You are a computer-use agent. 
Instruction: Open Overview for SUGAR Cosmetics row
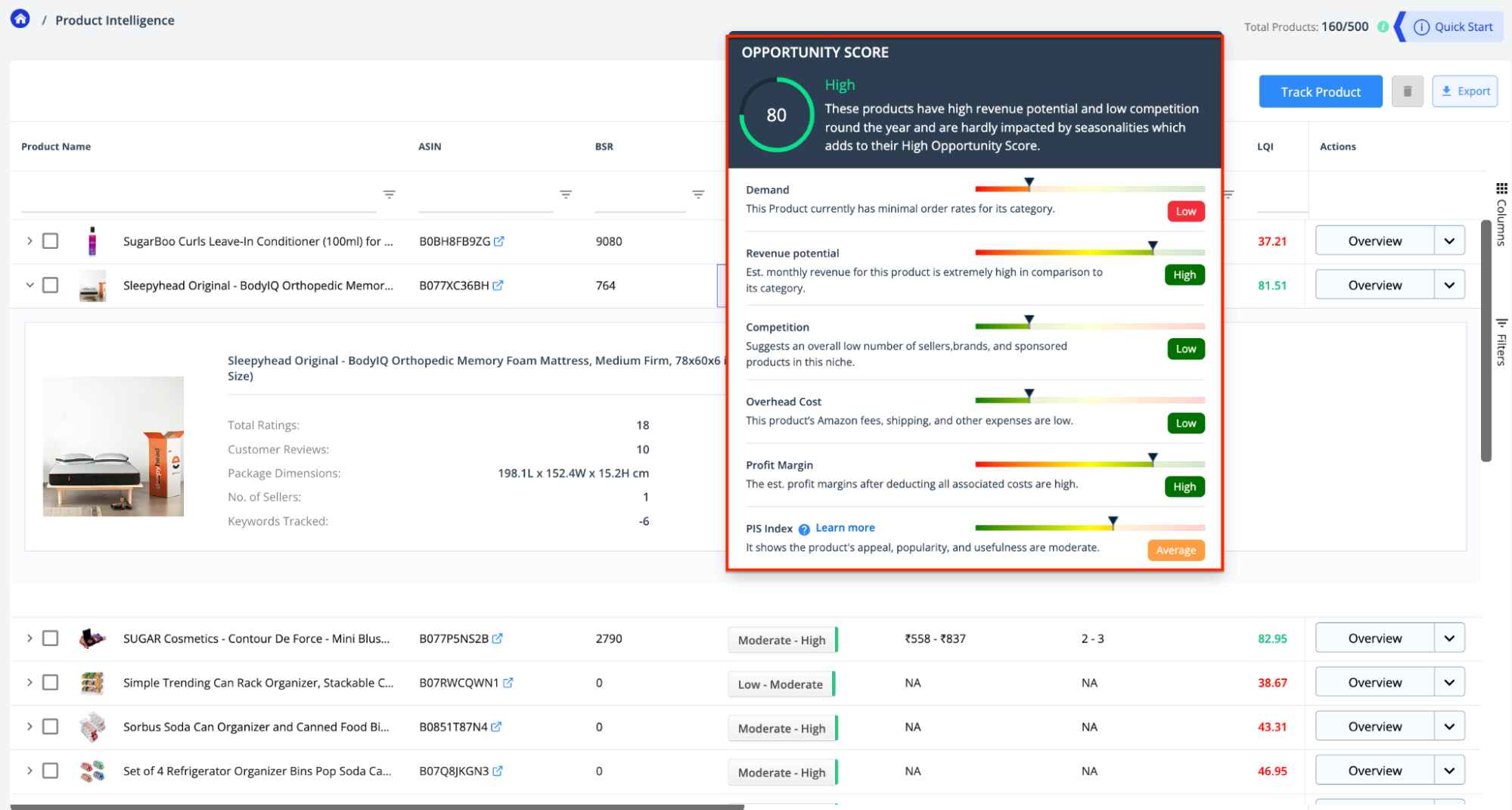click(x=1374, y=638)
